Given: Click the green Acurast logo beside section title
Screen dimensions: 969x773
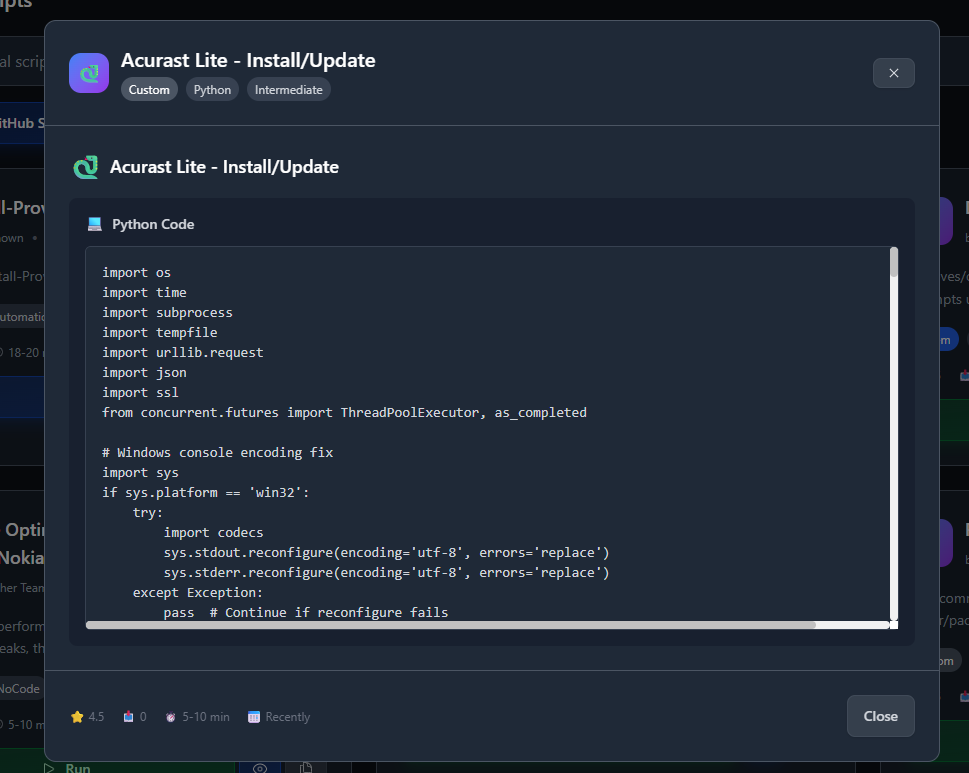Looking at the screenshot, I should (x=86, y=167).
